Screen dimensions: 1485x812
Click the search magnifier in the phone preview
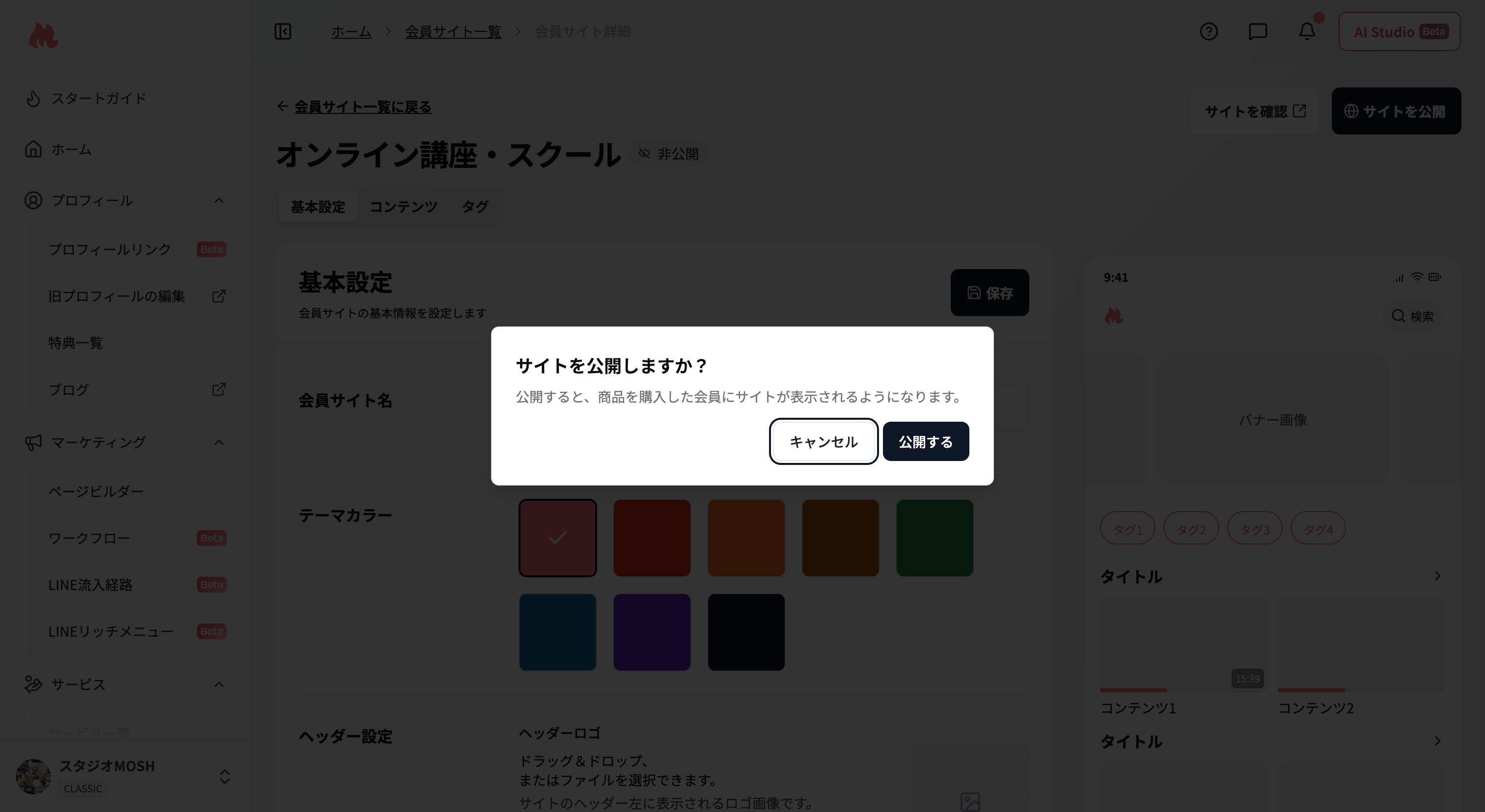(x=1398, y=315)
